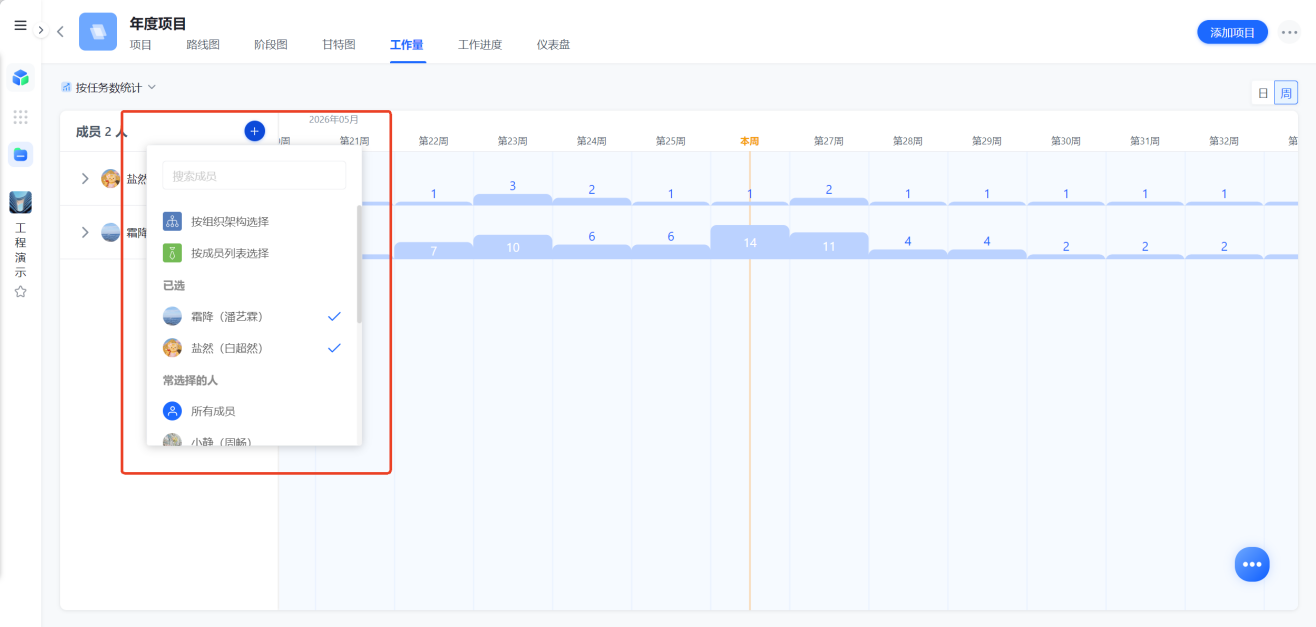
Task: Select the blue folder icon in sidebar
Action: [x=20, y=154]
